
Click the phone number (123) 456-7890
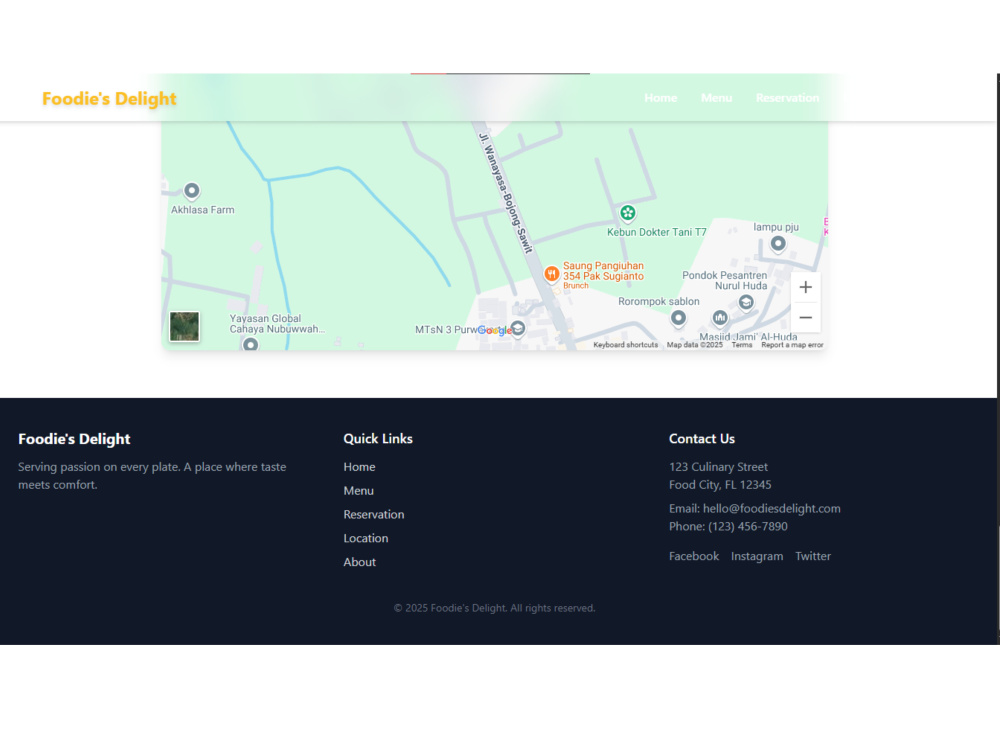coord(747,526)
